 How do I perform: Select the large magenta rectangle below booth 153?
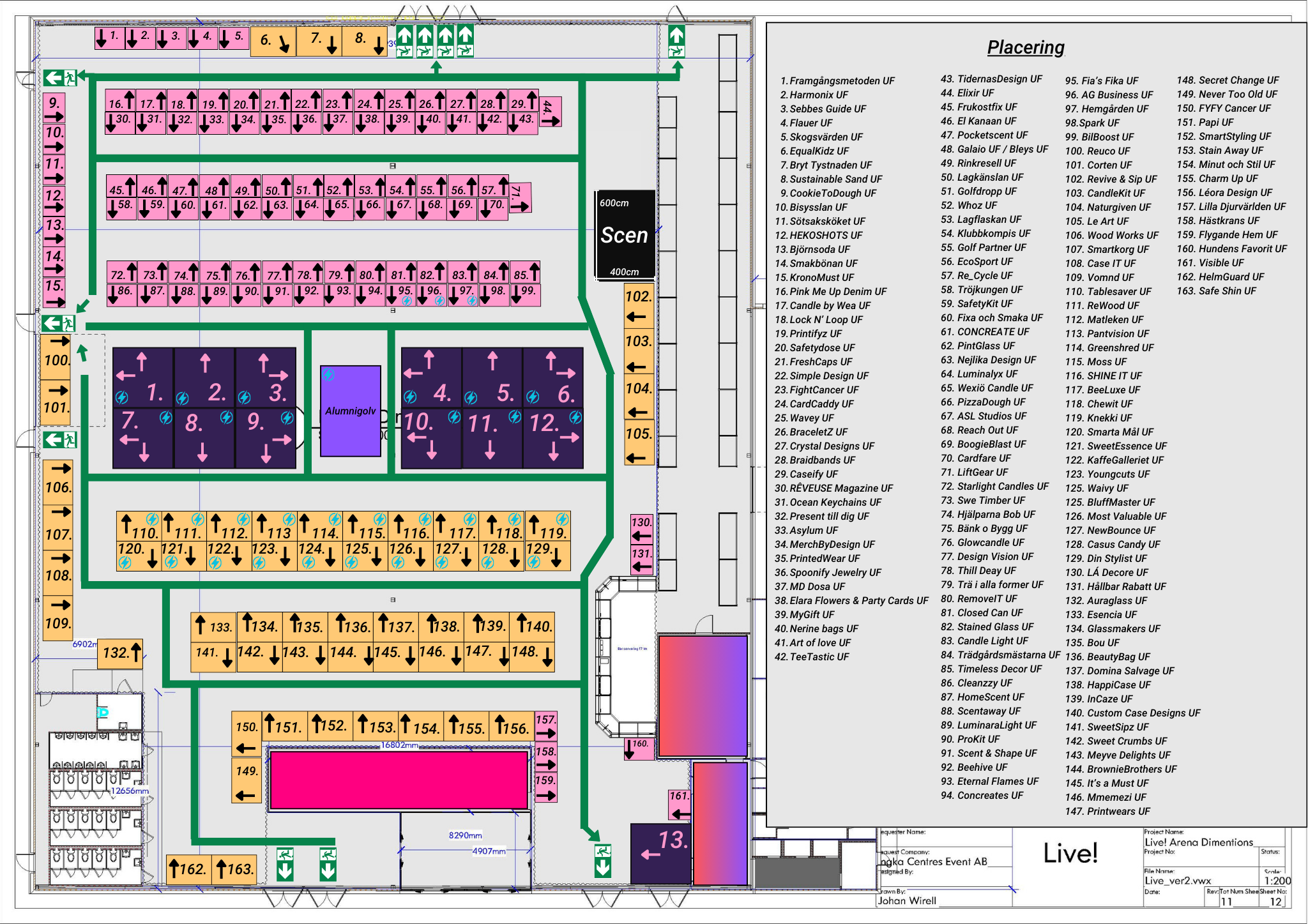click(x=400, y=780)
